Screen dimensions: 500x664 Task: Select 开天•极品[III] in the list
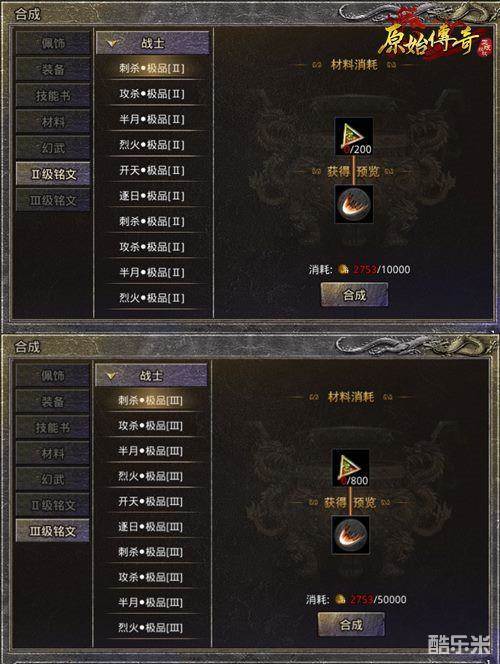click(x=151, y=501)
